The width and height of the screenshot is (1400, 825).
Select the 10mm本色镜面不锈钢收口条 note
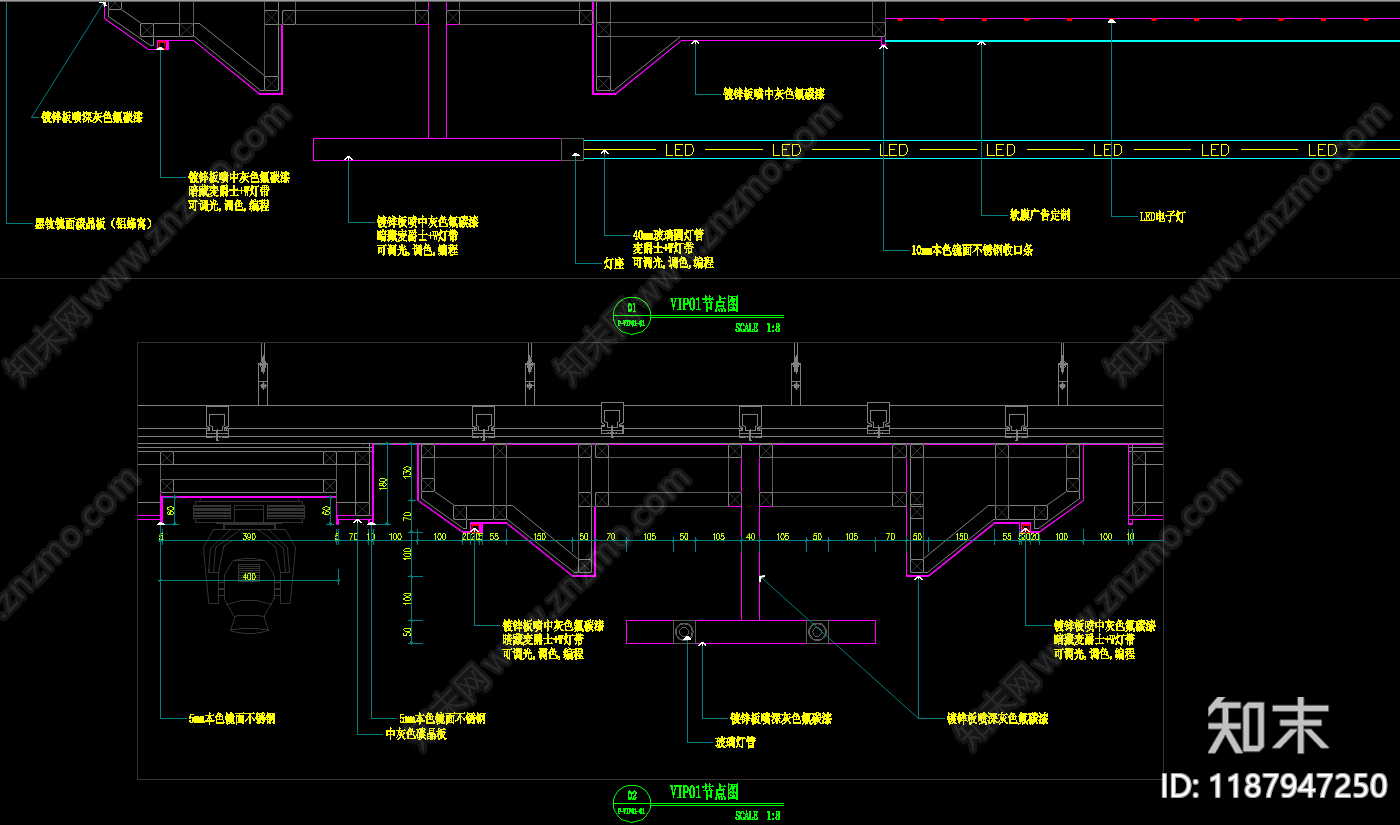972,250
